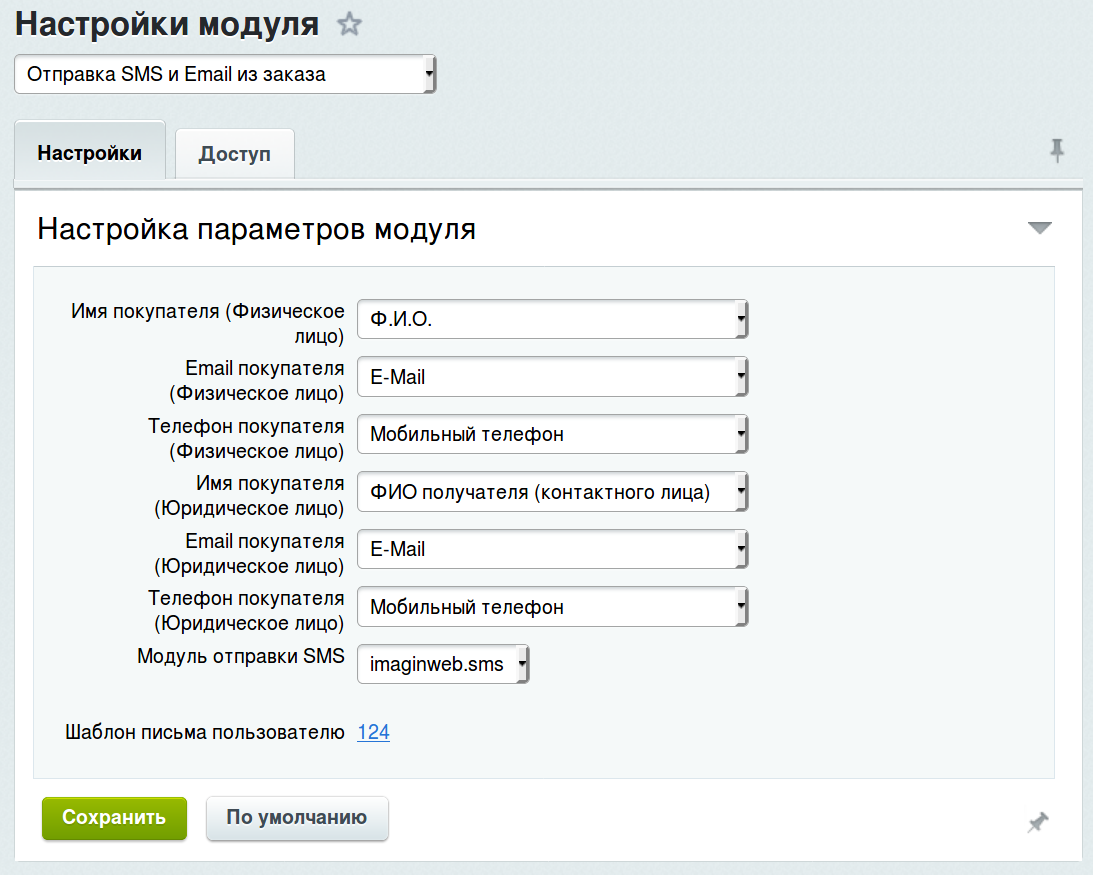Image resolution: width=1093 pixels, height=875 pixels.
Task: Open mail template link 124
Action: pos(374,732)
